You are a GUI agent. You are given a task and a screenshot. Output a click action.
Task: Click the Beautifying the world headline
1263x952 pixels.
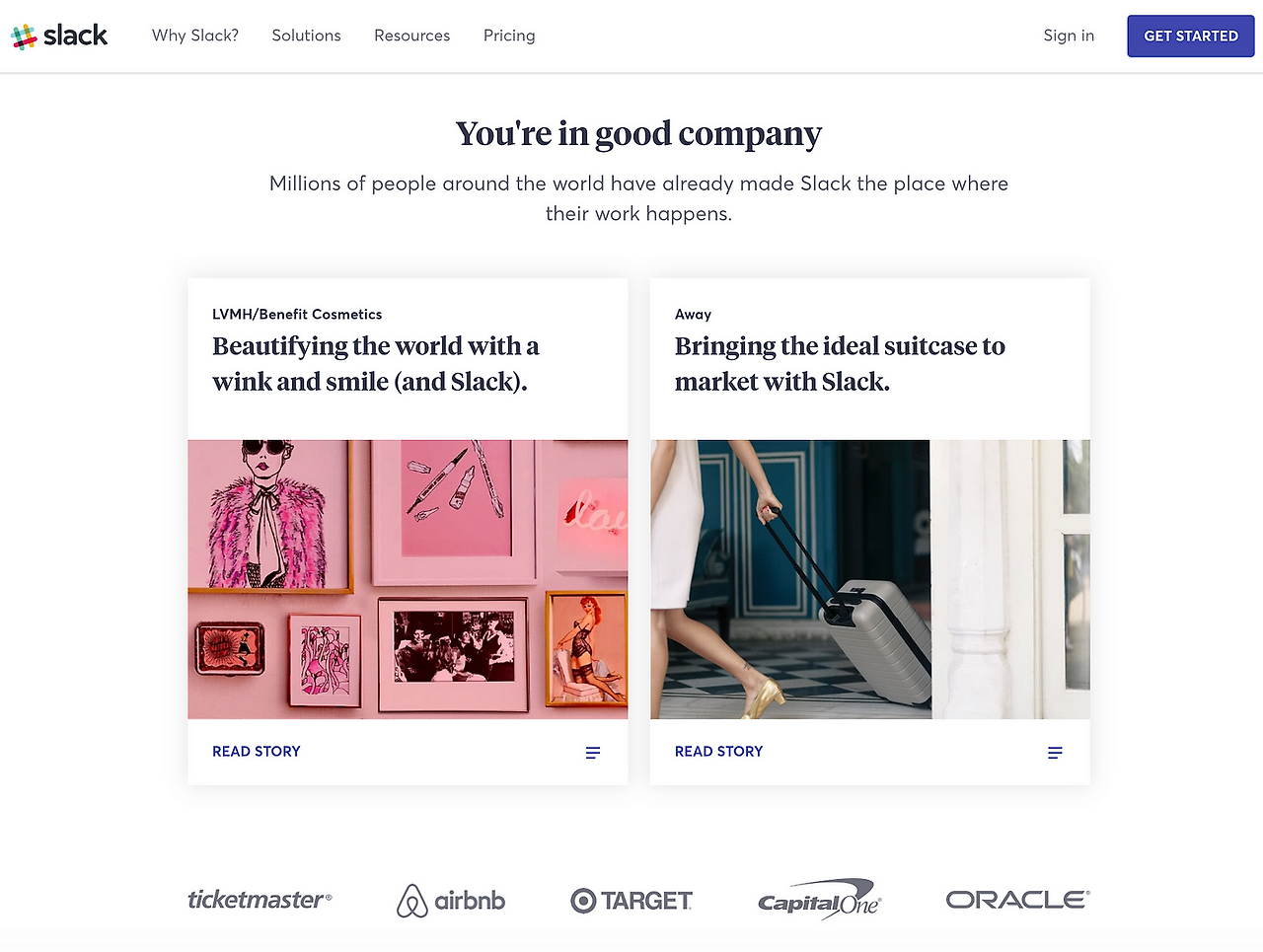376,364
